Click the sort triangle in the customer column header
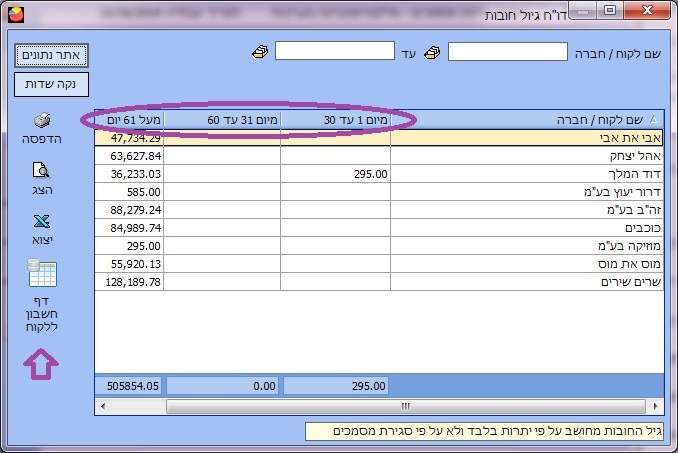The height and width of the screenshot is (453, 678). click(x=653, y=119)
